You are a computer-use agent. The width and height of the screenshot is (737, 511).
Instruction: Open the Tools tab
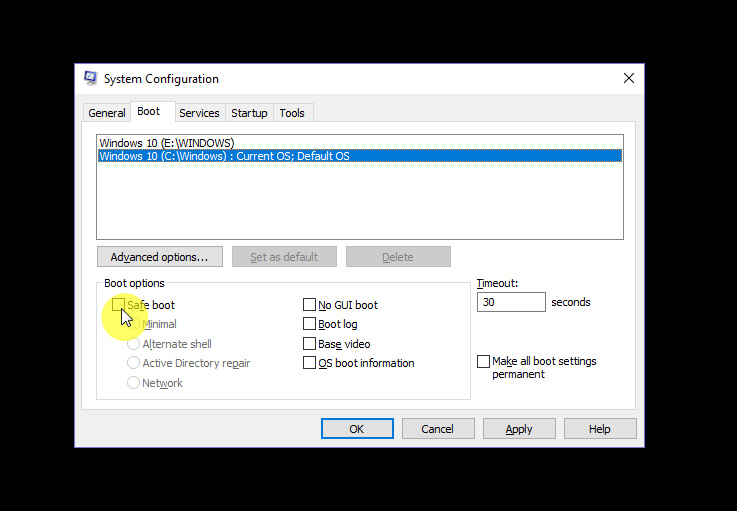tap(292, 113)
